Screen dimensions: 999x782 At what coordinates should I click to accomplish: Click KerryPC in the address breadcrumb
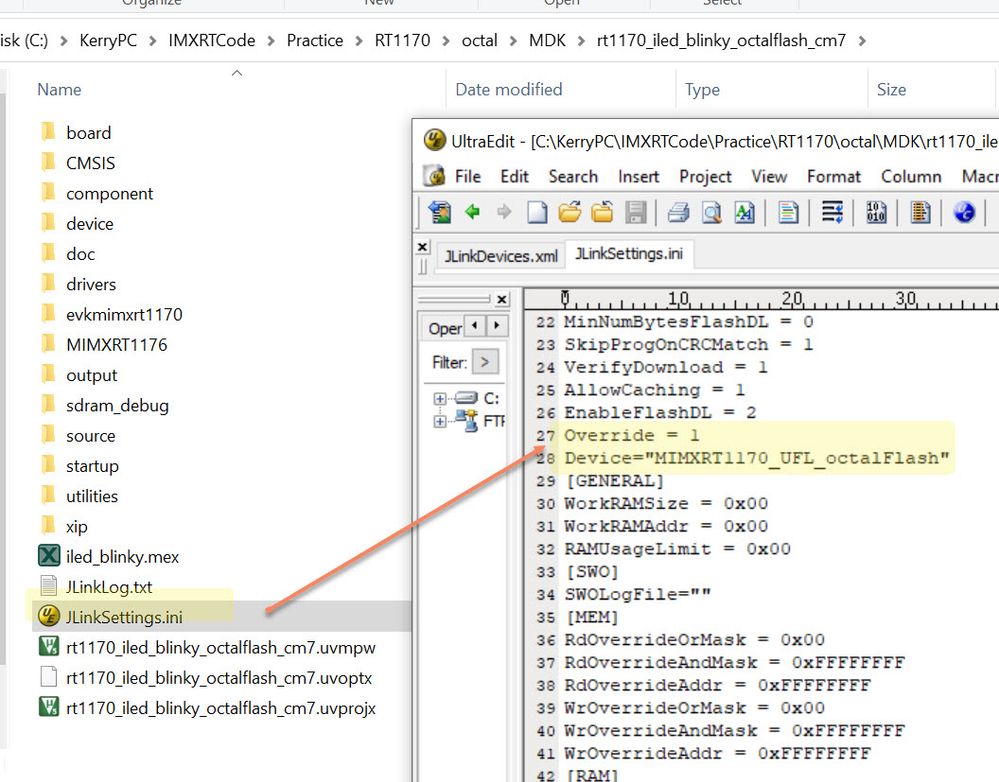(x=108, y=41)
